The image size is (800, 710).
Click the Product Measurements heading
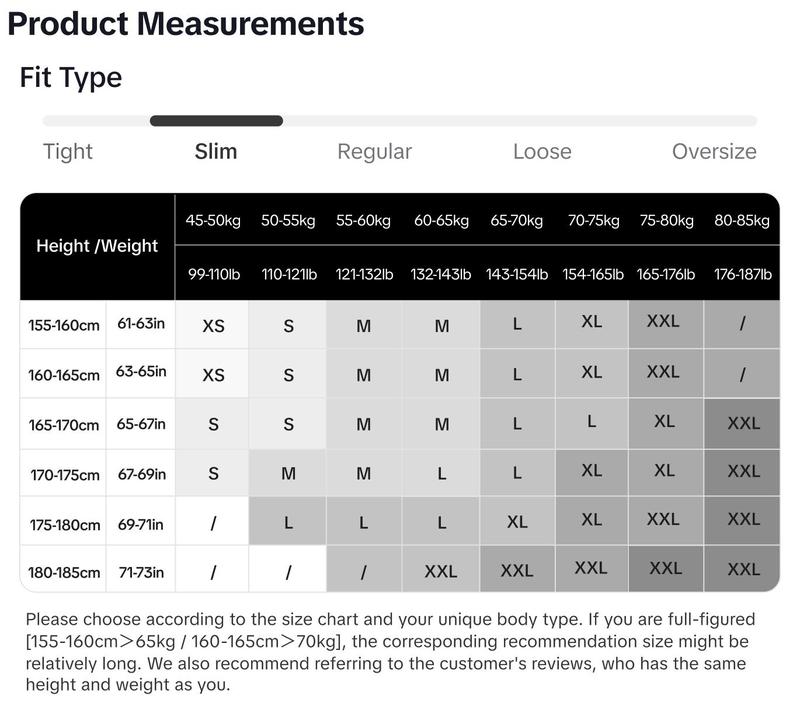186,24
